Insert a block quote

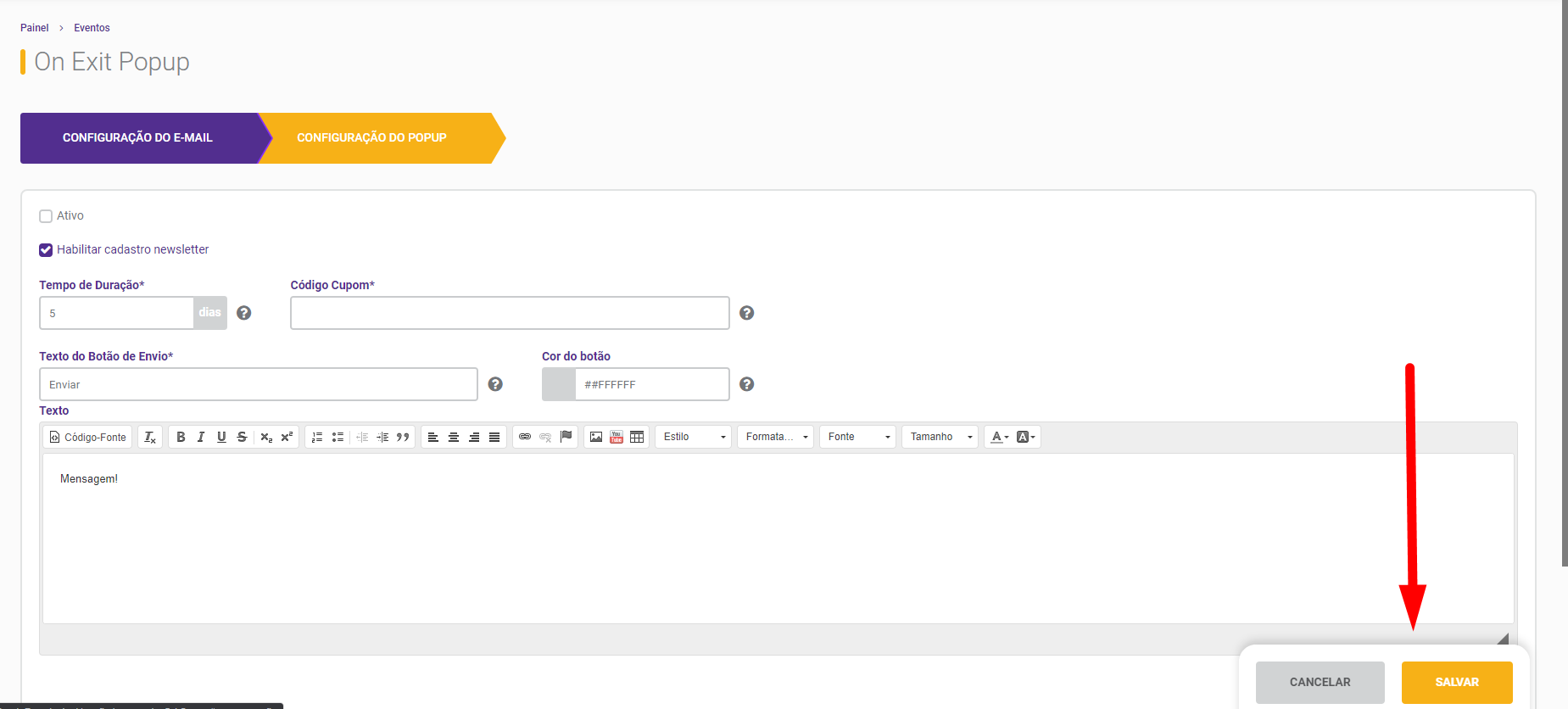403,437
